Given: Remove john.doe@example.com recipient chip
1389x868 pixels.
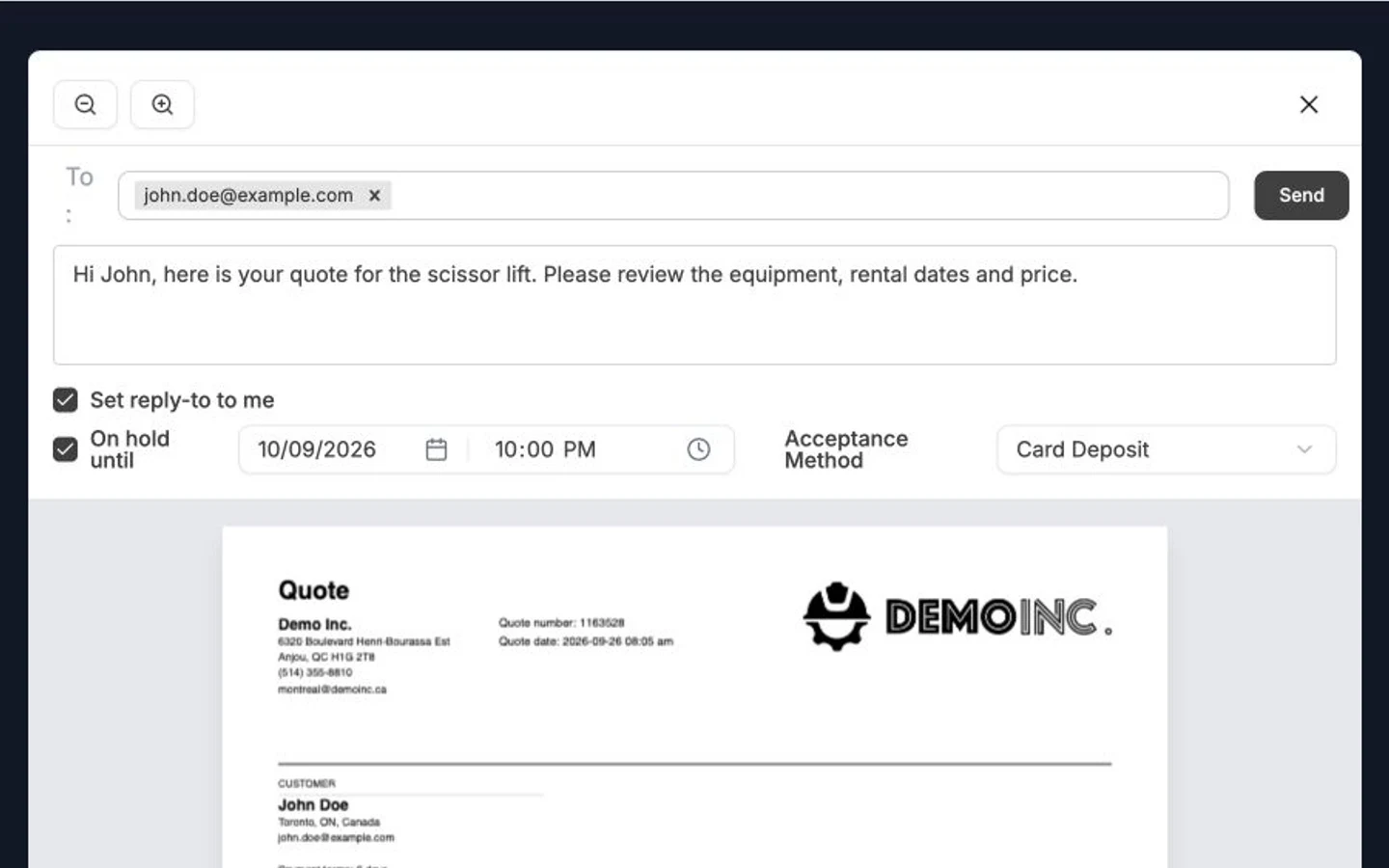Looking at the screenshot, I should click(374, 195).
